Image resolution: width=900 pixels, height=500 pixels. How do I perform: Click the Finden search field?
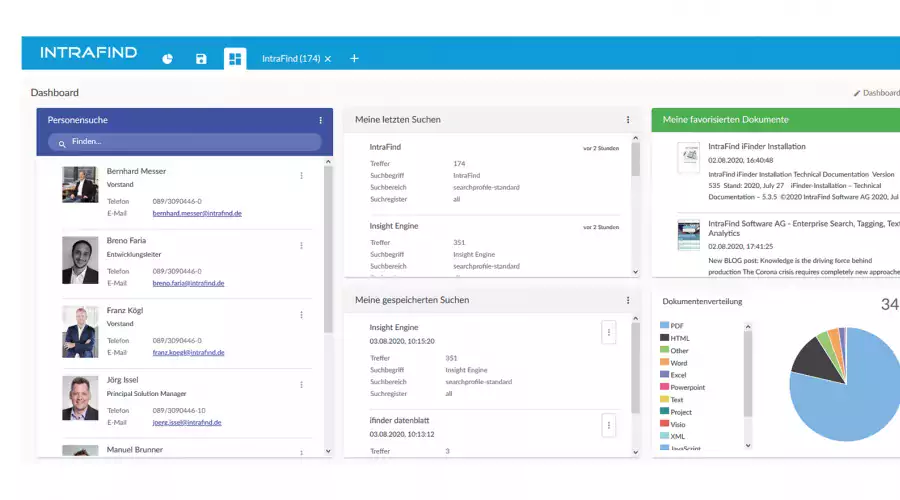[x=184, y=142]
